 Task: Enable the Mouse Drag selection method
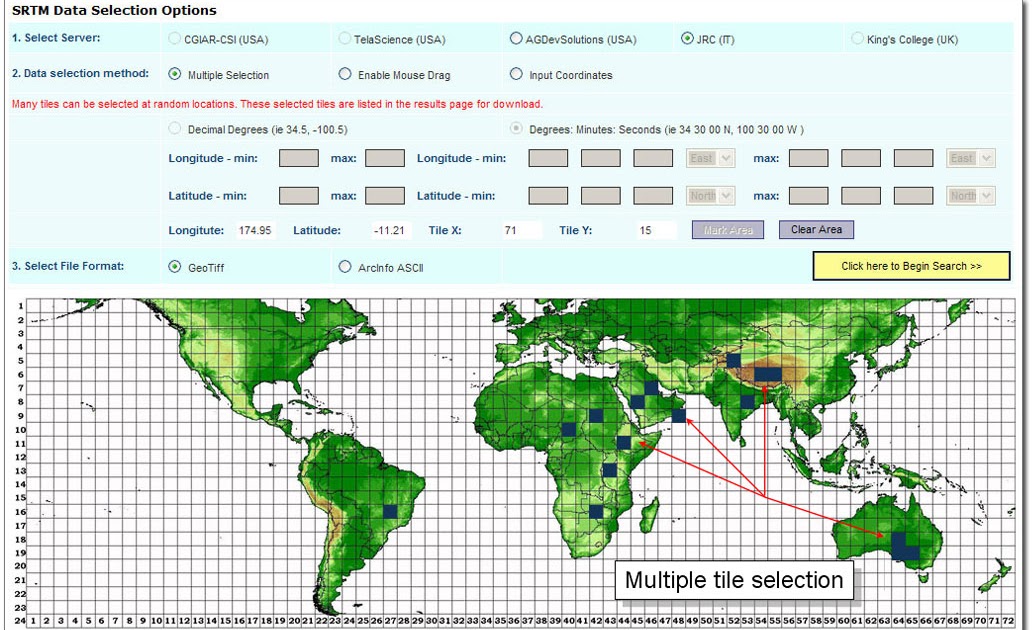345,74
